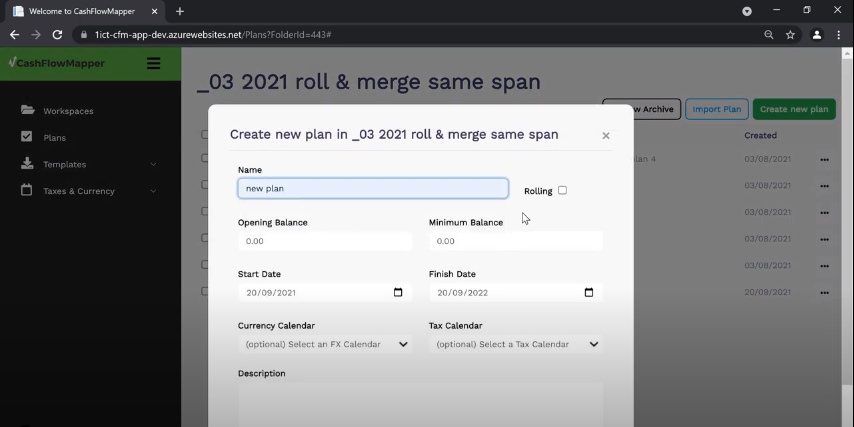854x427 pixels.
Task: Click the 20/09/2021 created date
Action: click(767, 292)
